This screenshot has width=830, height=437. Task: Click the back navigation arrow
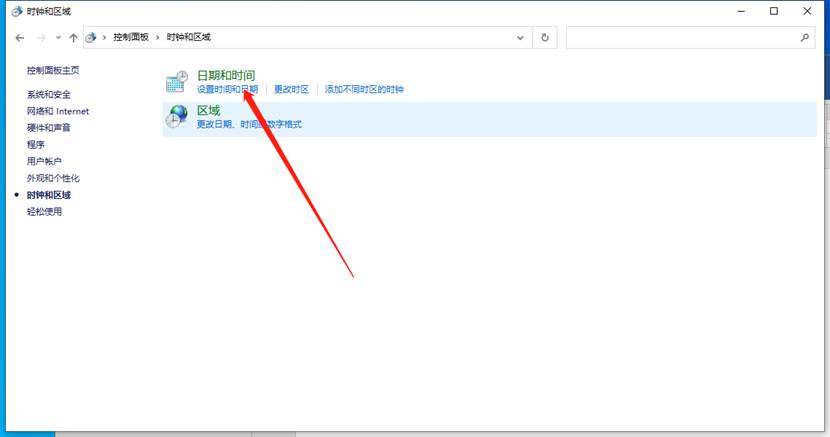coord(20,37)
